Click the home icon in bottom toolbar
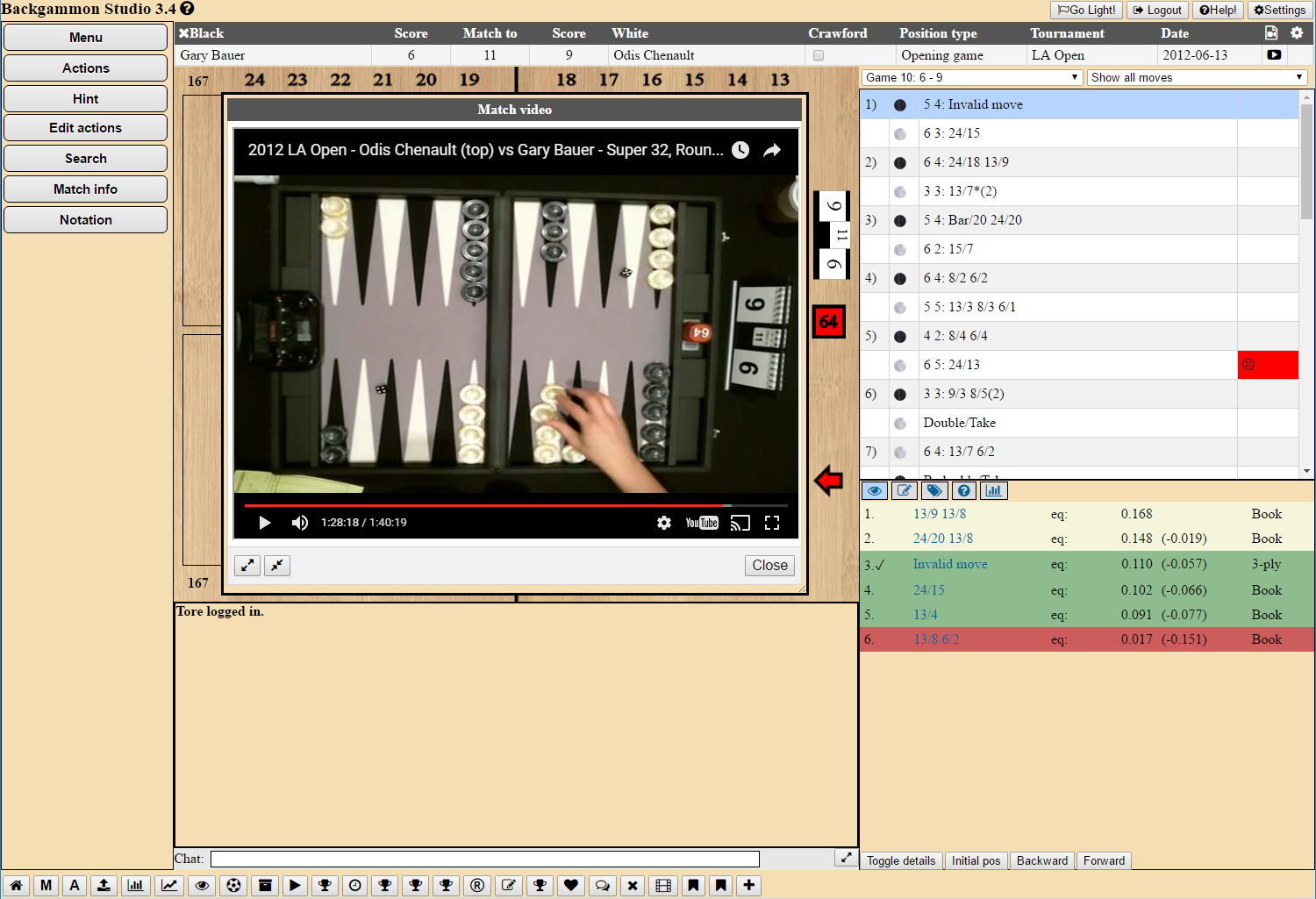This screenshot has height=899, width=1316. point(16,885)
